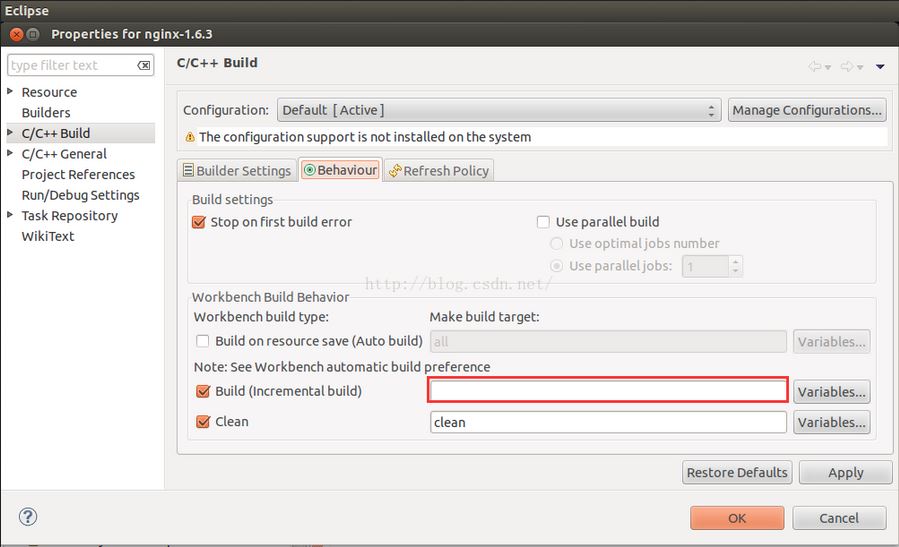
Task: Confirm the dialog with OK
Action: (737, 518)
